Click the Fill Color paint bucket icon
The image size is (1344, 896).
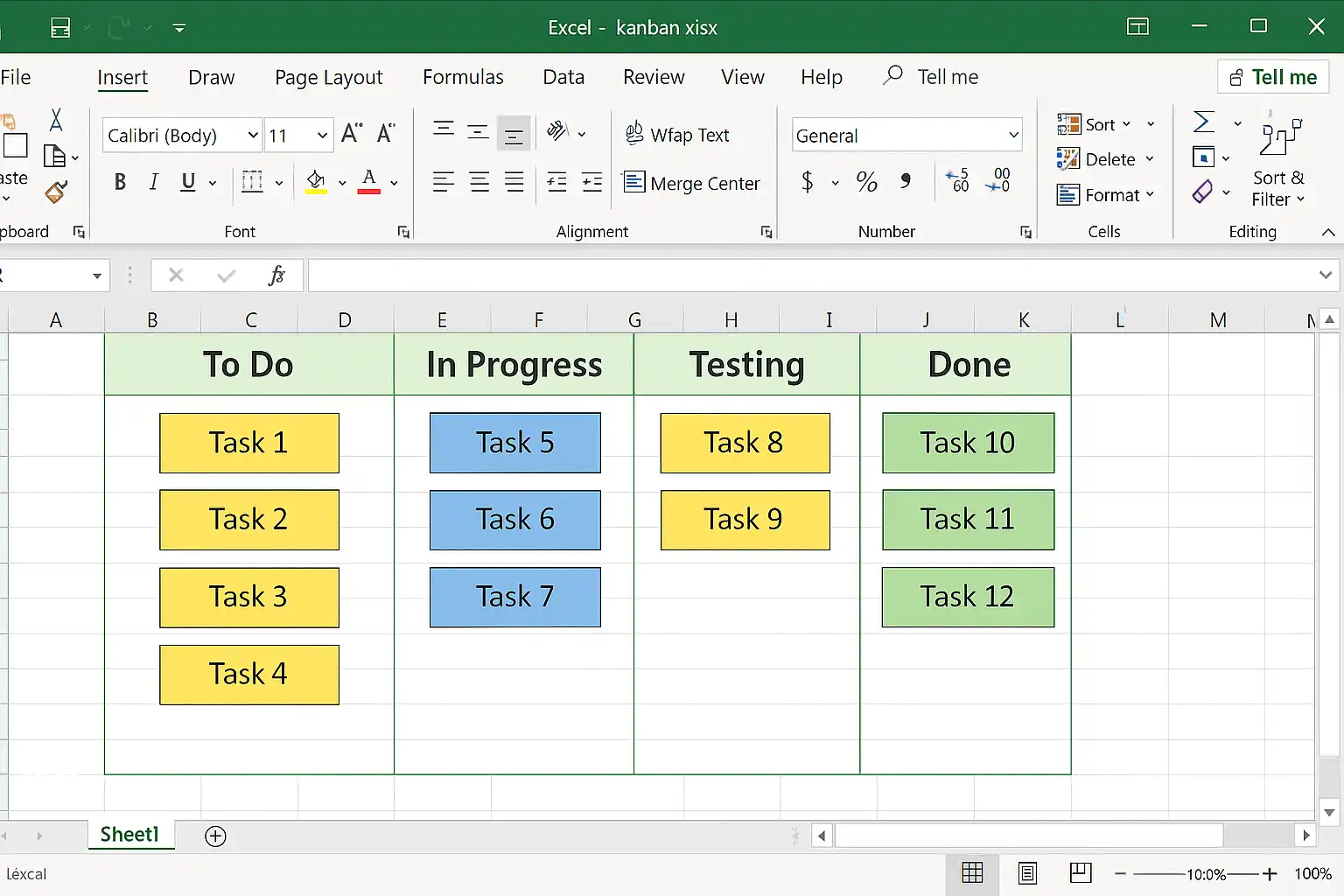(x=316, y=182)
